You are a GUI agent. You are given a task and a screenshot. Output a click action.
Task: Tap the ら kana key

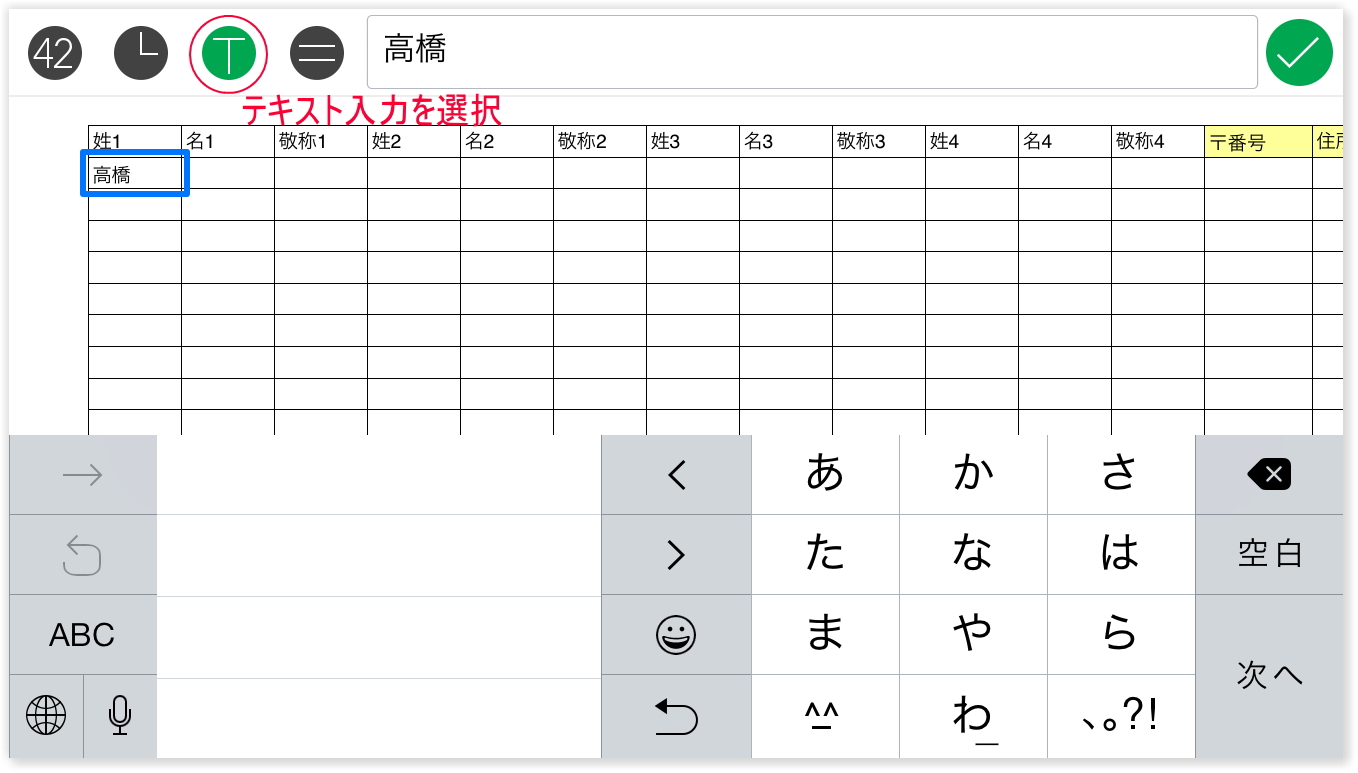pos(1121,635)
